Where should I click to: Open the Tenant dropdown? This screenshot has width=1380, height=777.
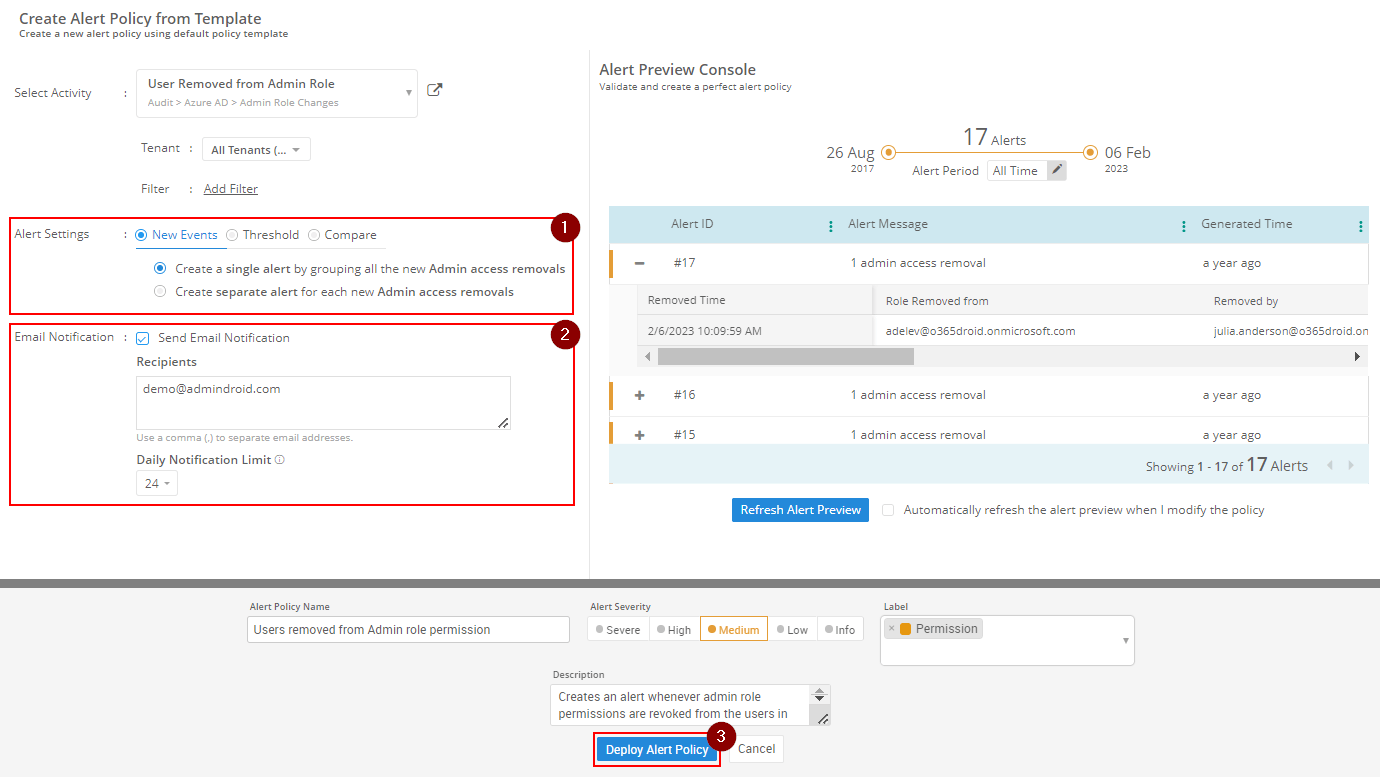point(256,150)
